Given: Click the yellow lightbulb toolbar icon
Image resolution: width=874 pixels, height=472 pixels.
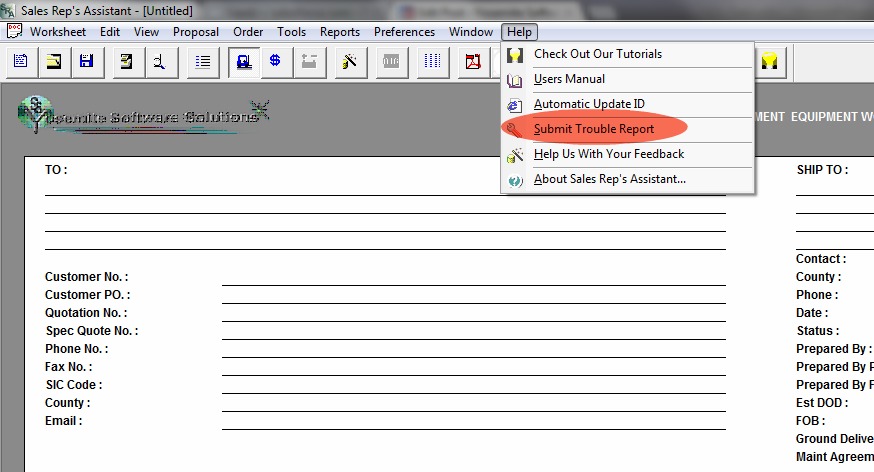Looking at the screenshot, I should pos(769,62).
